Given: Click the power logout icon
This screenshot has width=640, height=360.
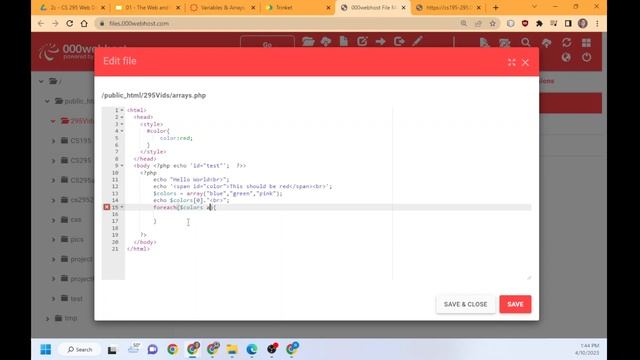Looking at the screenshot, I should [587, 57].
